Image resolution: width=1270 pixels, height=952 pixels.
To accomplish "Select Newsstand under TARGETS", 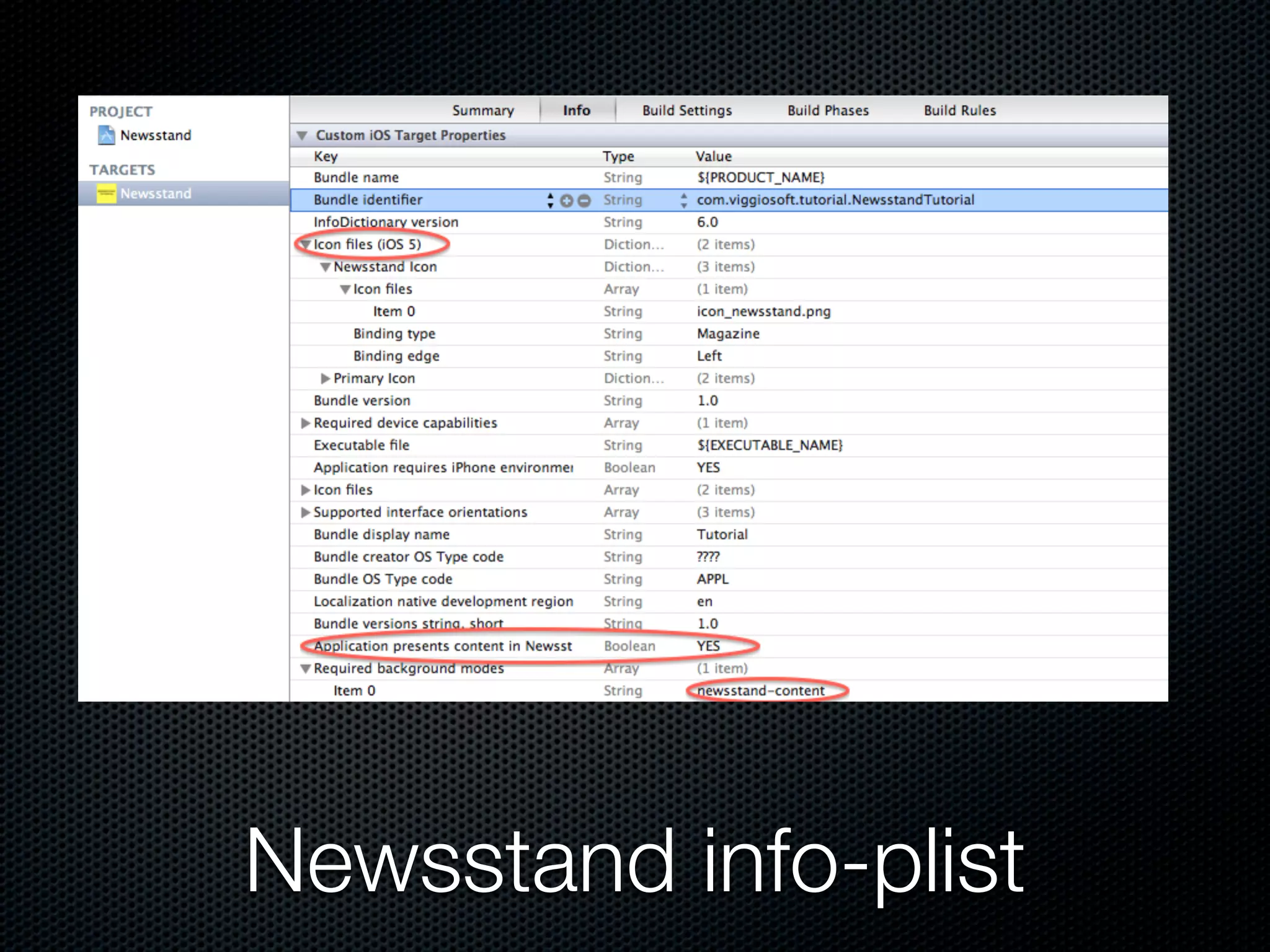I will click(184, 193).
